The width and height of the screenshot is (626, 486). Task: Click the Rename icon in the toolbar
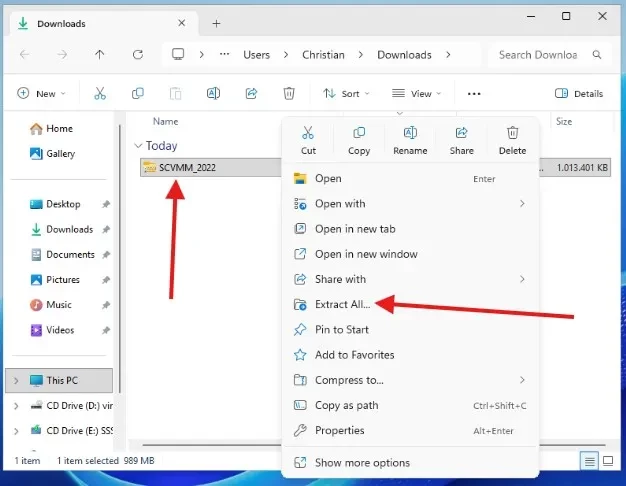pyautogui.click(x=213, y=93)
